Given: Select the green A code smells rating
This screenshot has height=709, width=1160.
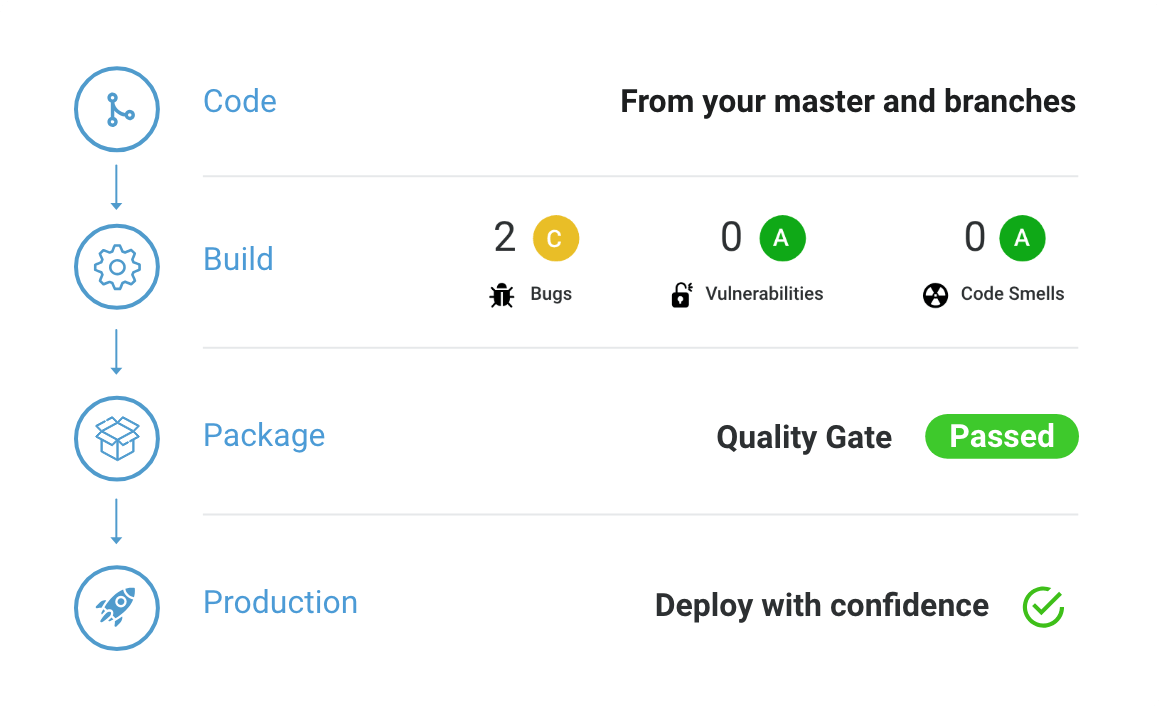Looking at the screenshot, I should point(1021,239).
